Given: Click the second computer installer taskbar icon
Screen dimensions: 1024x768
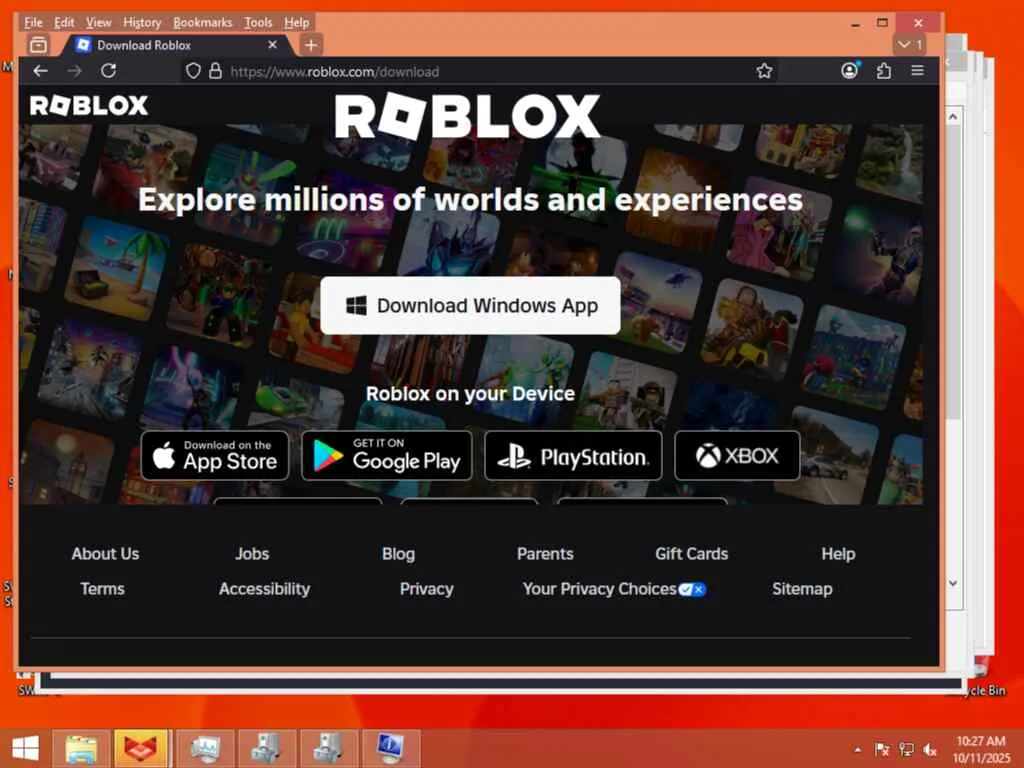Looking at the screenshot, I should (x=328, y=748).
